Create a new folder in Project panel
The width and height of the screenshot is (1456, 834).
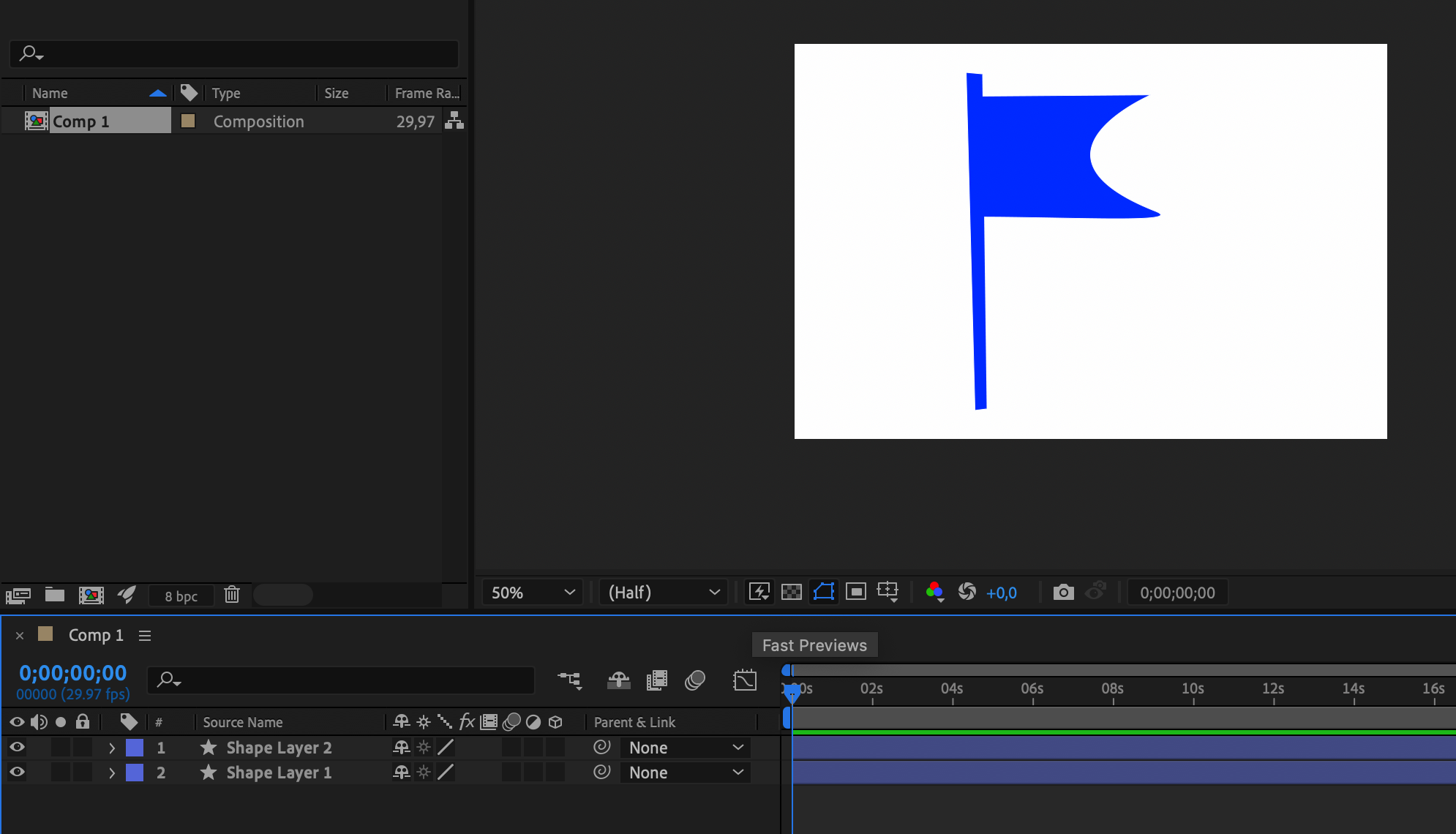(55, 595)
